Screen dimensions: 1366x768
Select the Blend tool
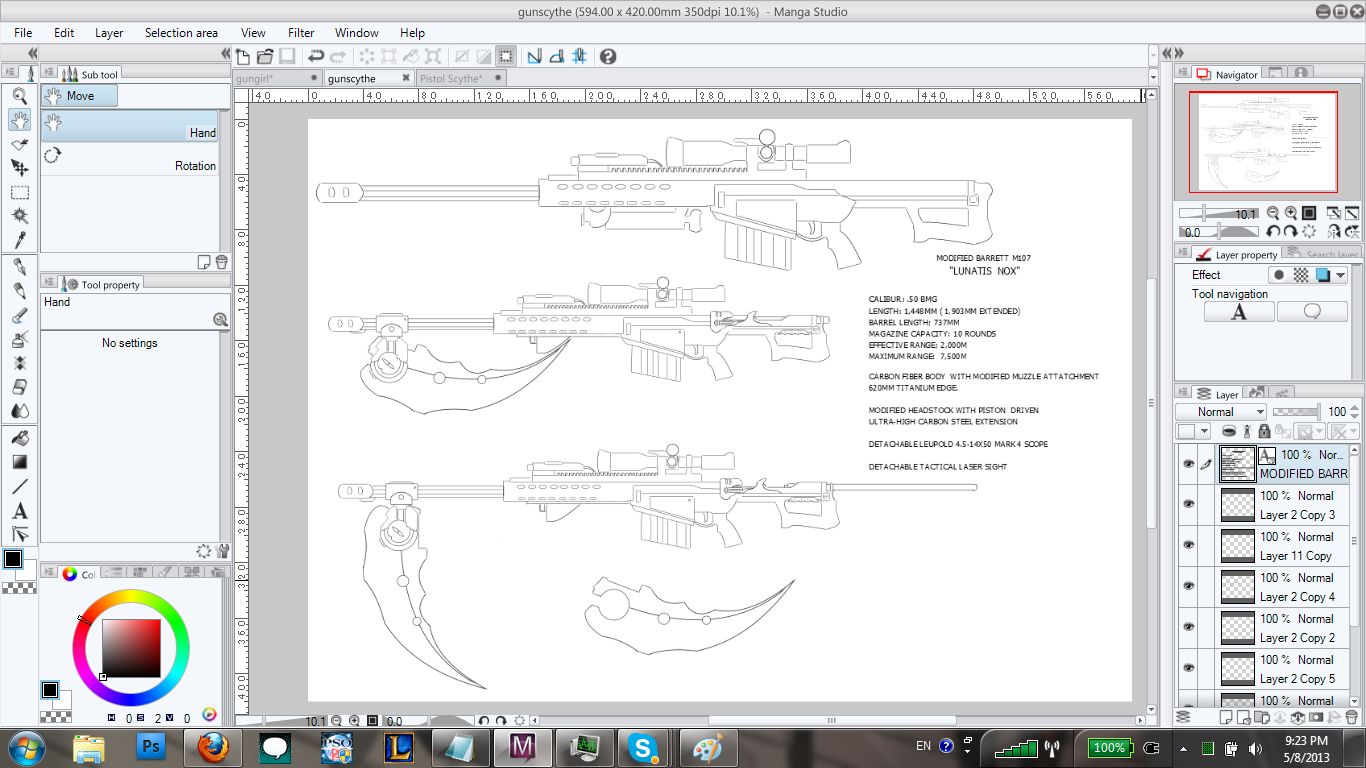click(x=19, y=411)
